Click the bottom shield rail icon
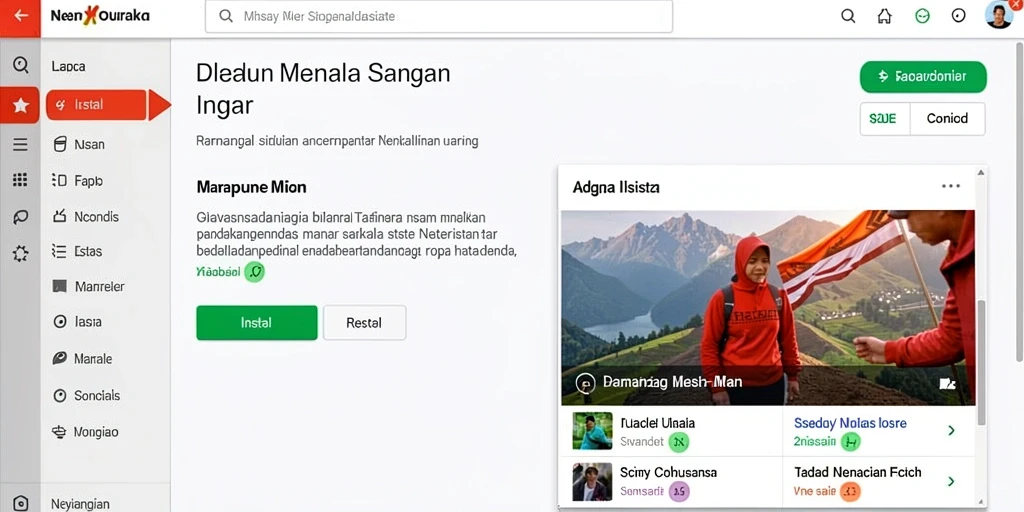 pos(20,503)
